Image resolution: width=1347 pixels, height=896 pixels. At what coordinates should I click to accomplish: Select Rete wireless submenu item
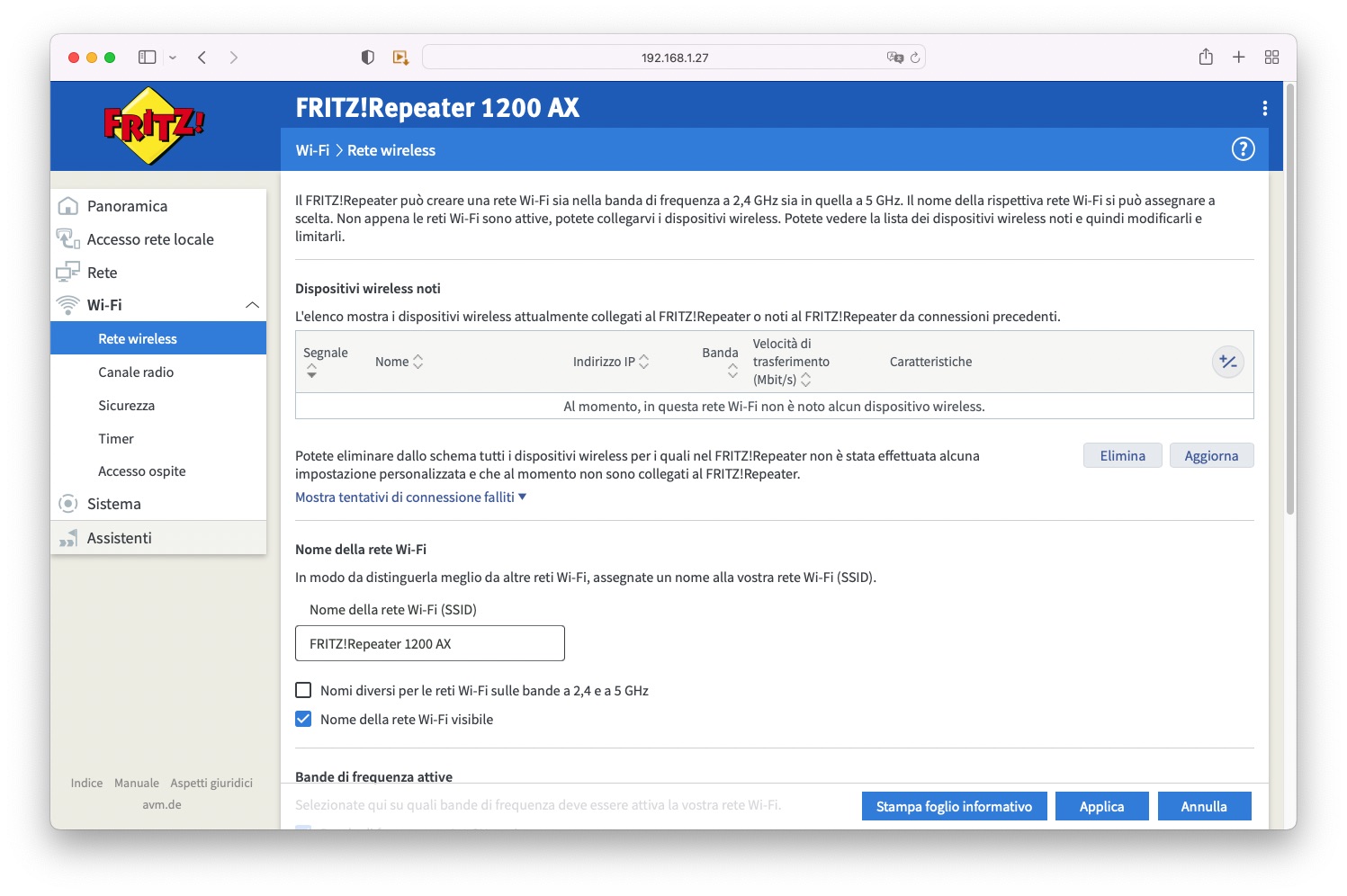(x=158, y=338)
